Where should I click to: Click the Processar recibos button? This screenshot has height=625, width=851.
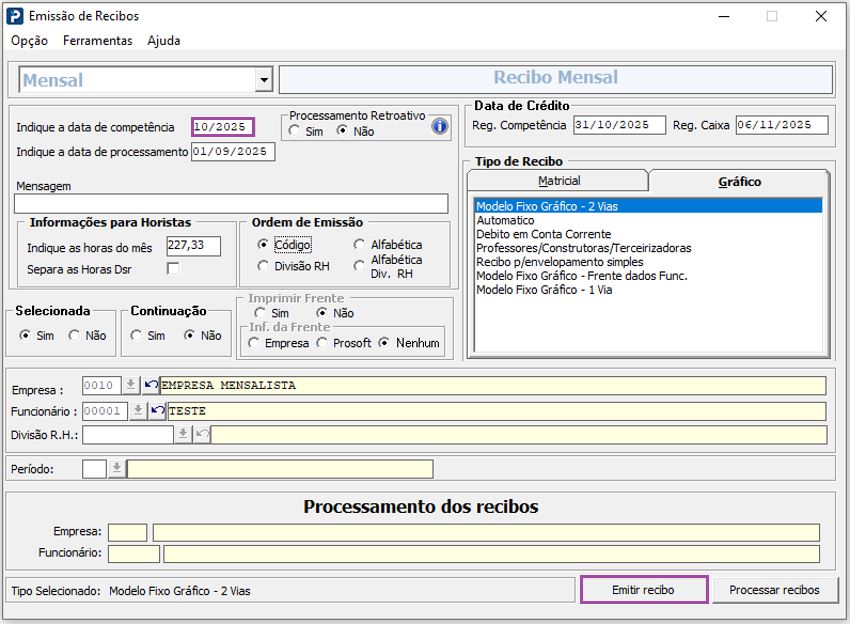[x=774, y=590]
